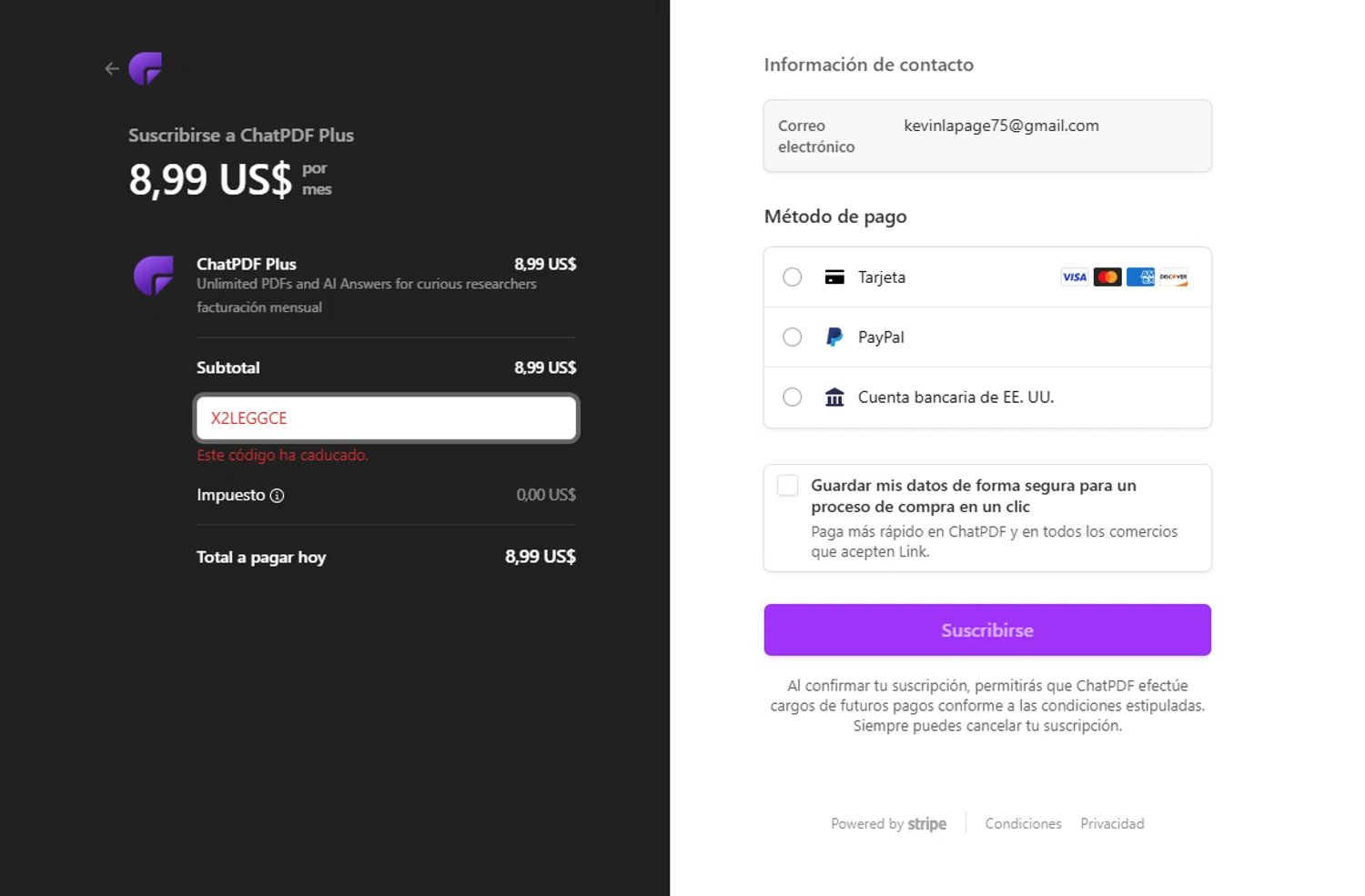
Task: Select the Tarjeta radio button
Action: coord(793,277)
